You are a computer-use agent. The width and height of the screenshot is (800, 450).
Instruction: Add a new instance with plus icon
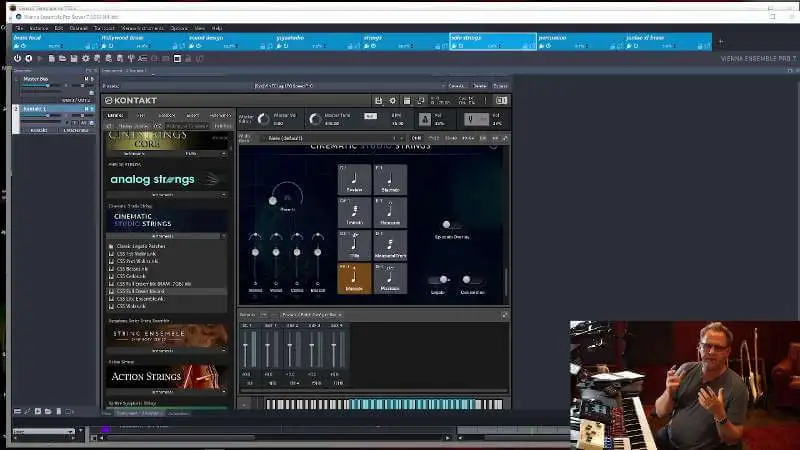[721, 42]
